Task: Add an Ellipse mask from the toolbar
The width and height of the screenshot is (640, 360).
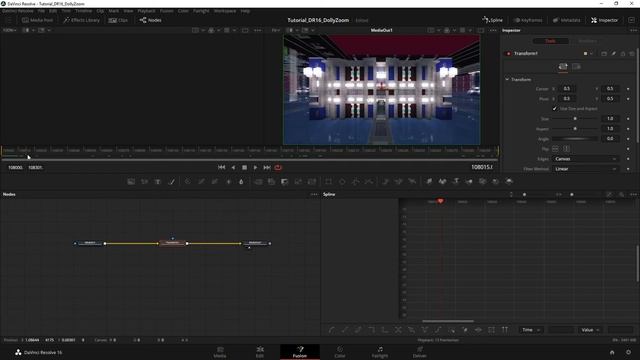Action: click(342, 181)
